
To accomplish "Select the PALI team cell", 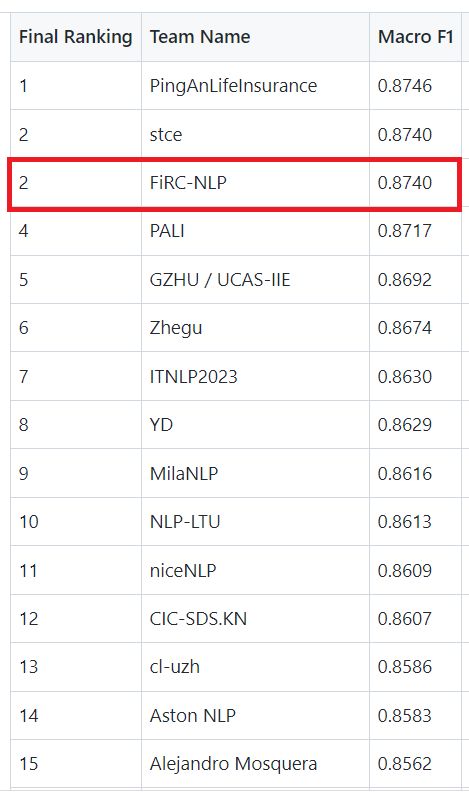I will 255,231.
